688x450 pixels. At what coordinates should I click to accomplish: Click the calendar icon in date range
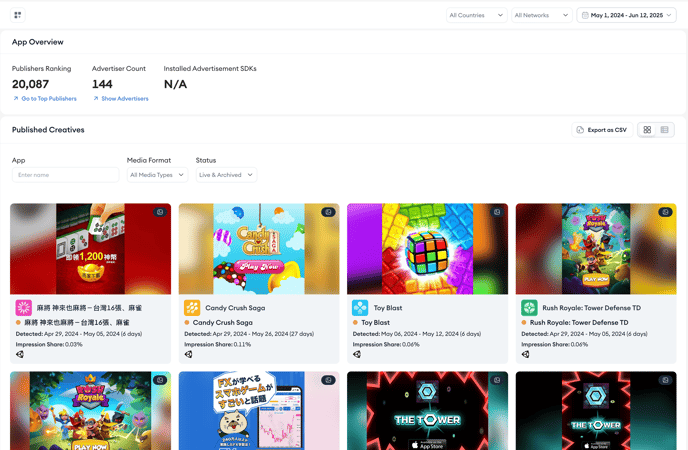(585, 15)
